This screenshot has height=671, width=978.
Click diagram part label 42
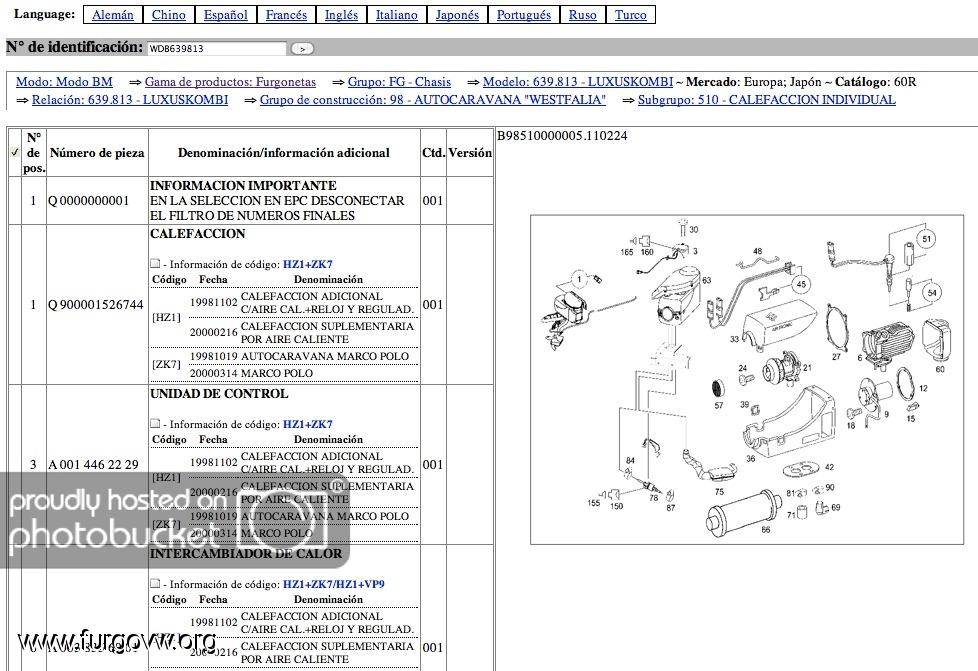[x=829, y=467]
